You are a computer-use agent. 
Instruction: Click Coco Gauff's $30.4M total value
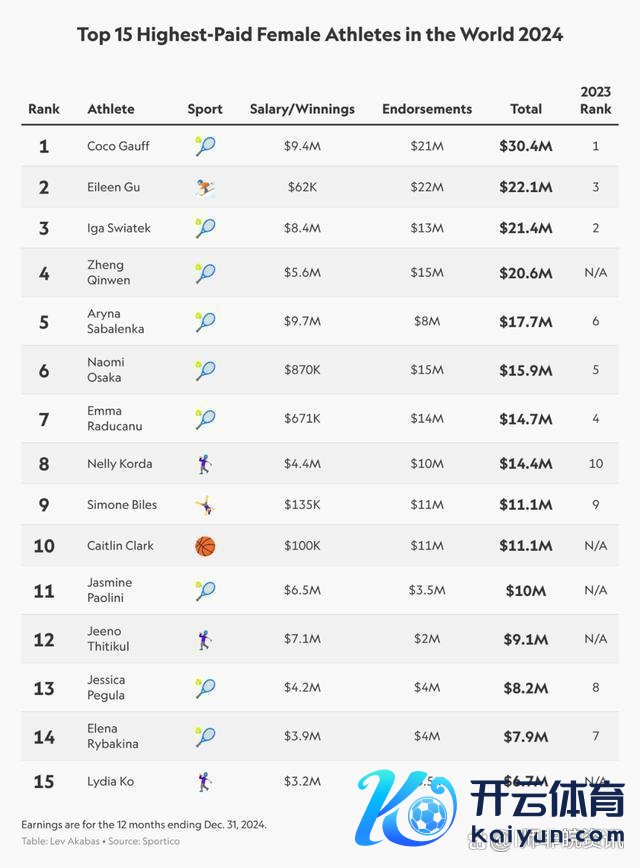coord(526,146)
